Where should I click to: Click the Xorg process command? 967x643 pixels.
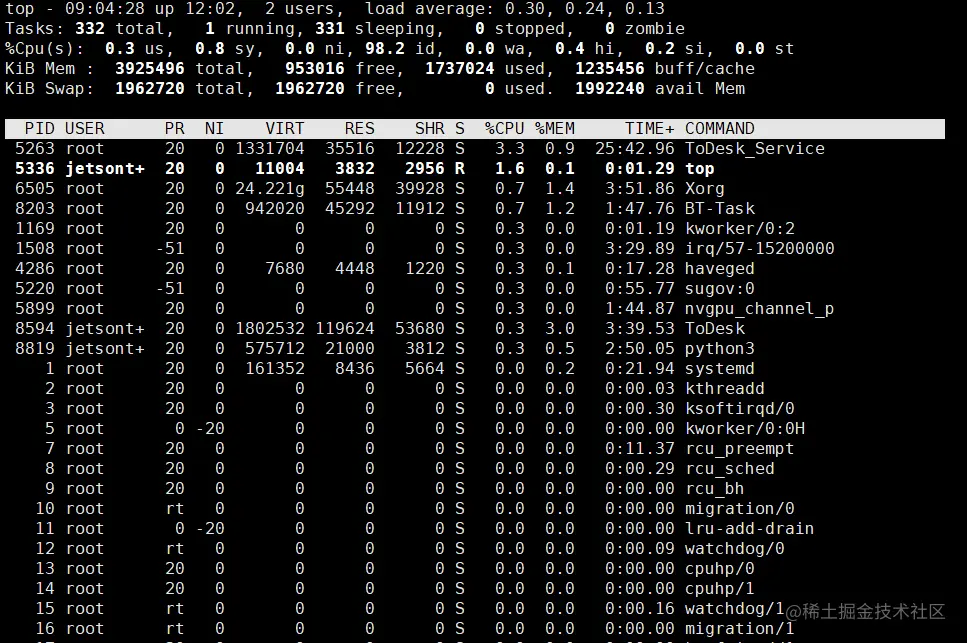[705, 189]
